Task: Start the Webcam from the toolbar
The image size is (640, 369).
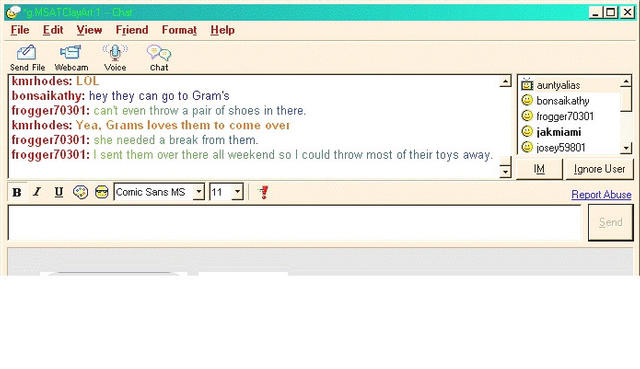Action: pyautogui.click(x=70, y=53)
